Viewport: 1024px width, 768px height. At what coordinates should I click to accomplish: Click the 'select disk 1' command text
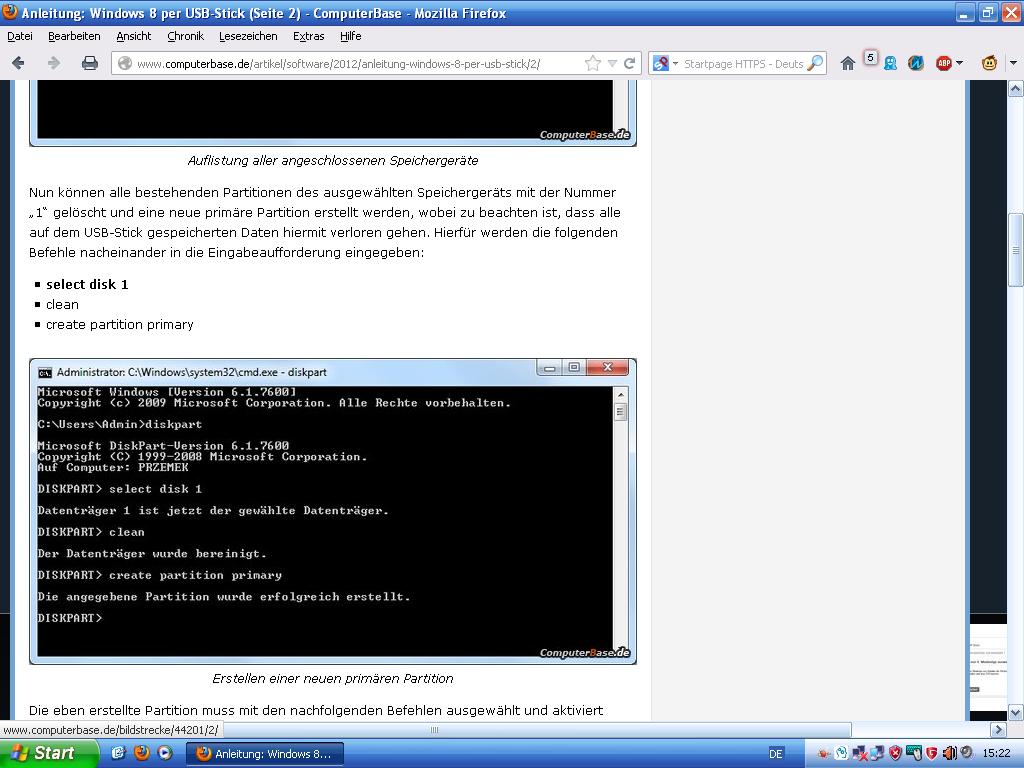tap(88, 284)
